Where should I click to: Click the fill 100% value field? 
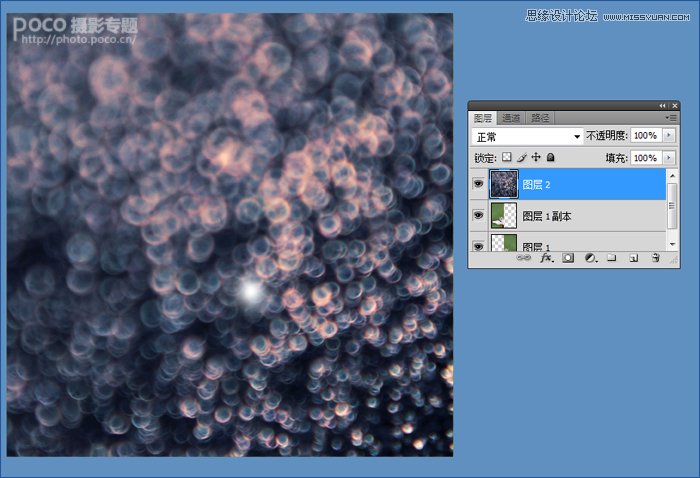pos(646,158)
